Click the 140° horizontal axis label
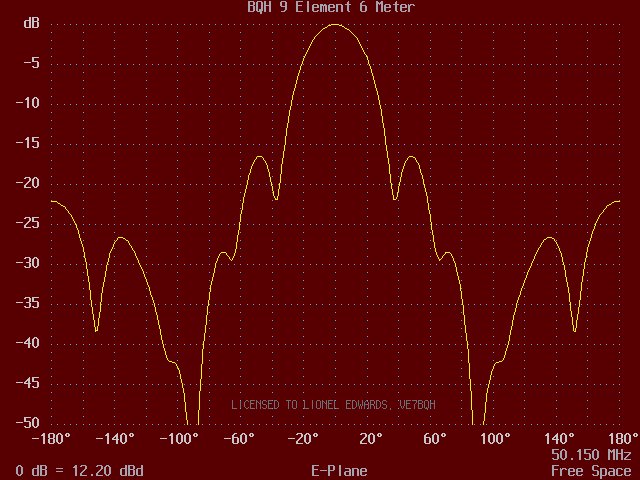This screenshot has width=640, height=480. (558, 439)
